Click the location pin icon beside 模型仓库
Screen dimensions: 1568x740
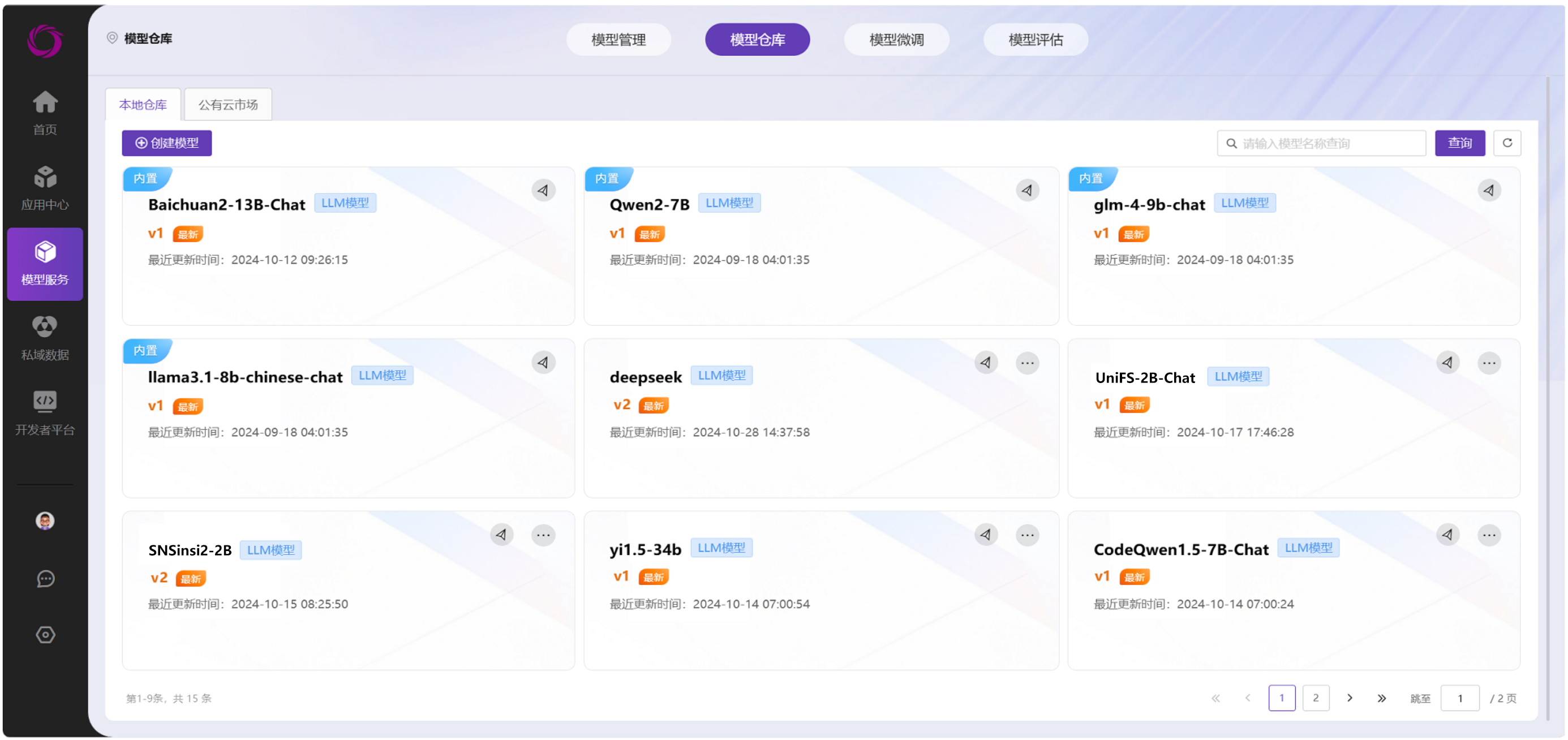tap(112, 38)
